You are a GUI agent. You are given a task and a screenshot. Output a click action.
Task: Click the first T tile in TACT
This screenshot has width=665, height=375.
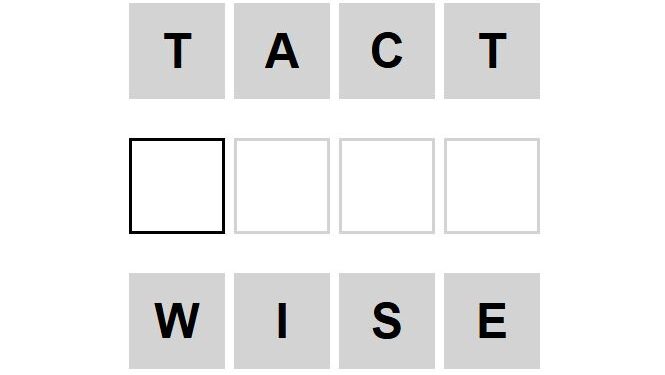point(177,51)
